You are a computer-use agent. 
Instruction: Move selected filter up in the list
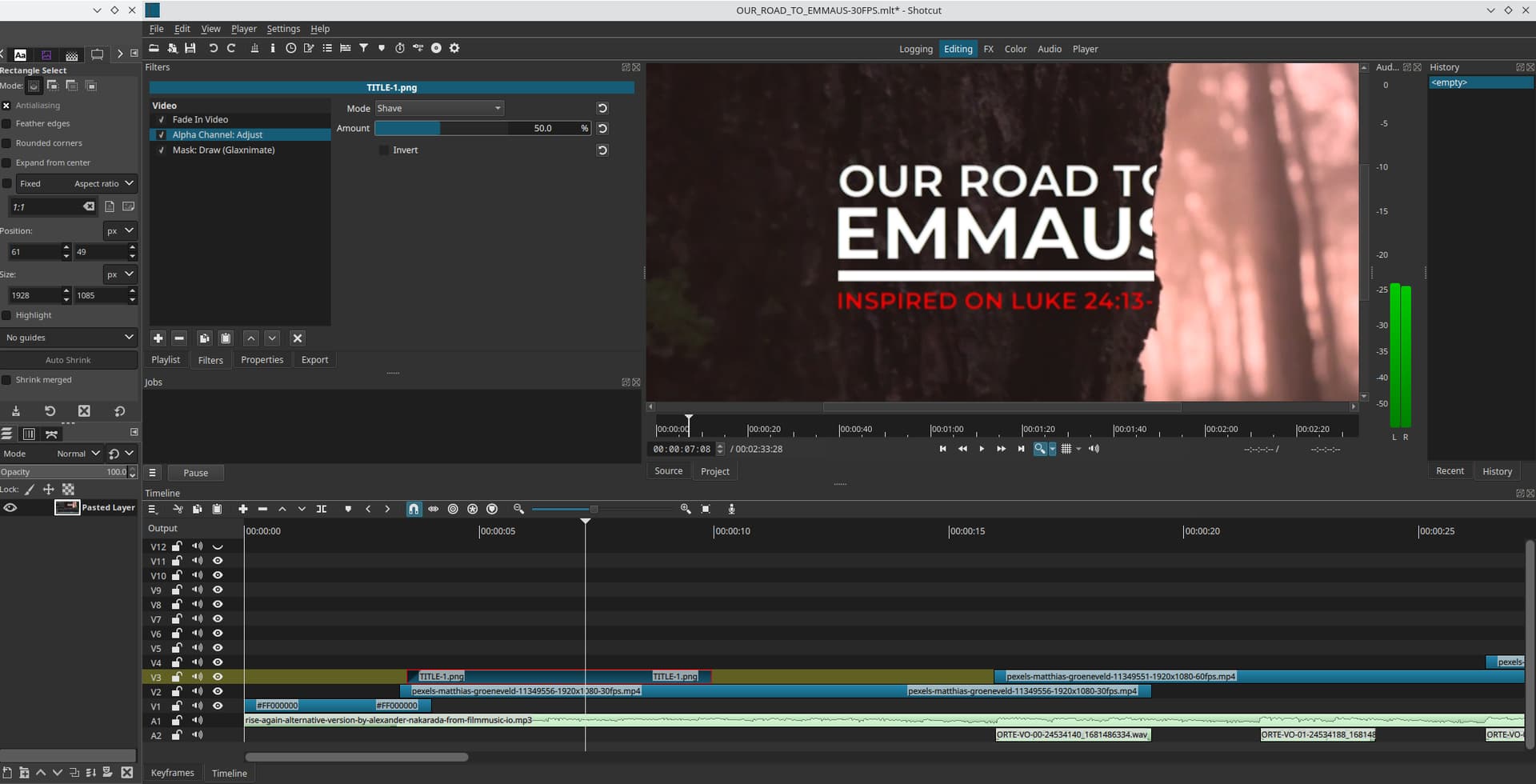click(x=251, y=338)
